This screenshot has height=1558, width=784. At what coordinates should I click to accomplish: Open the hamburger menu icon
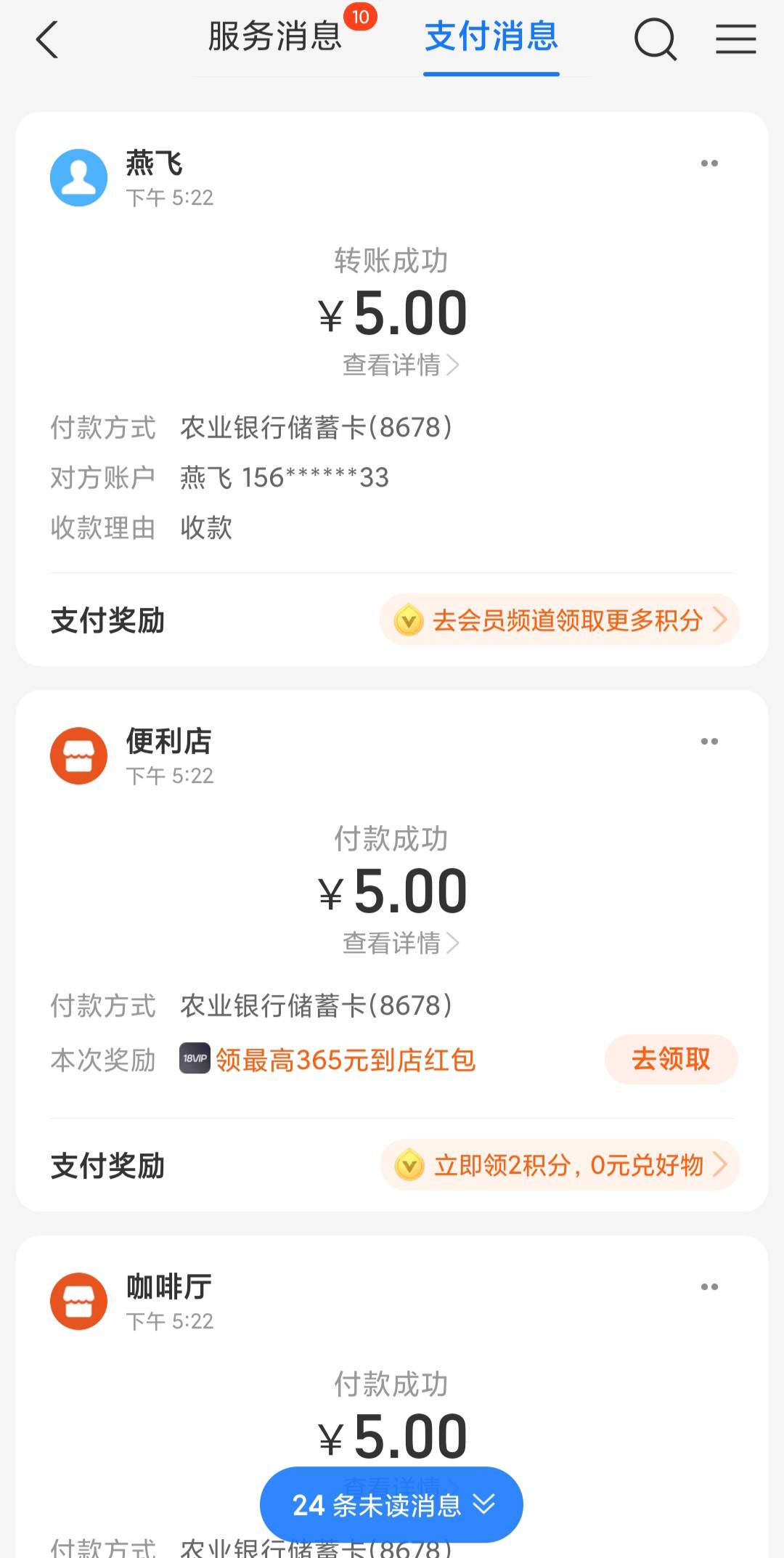pyautogui.click(x=735, y=39)
